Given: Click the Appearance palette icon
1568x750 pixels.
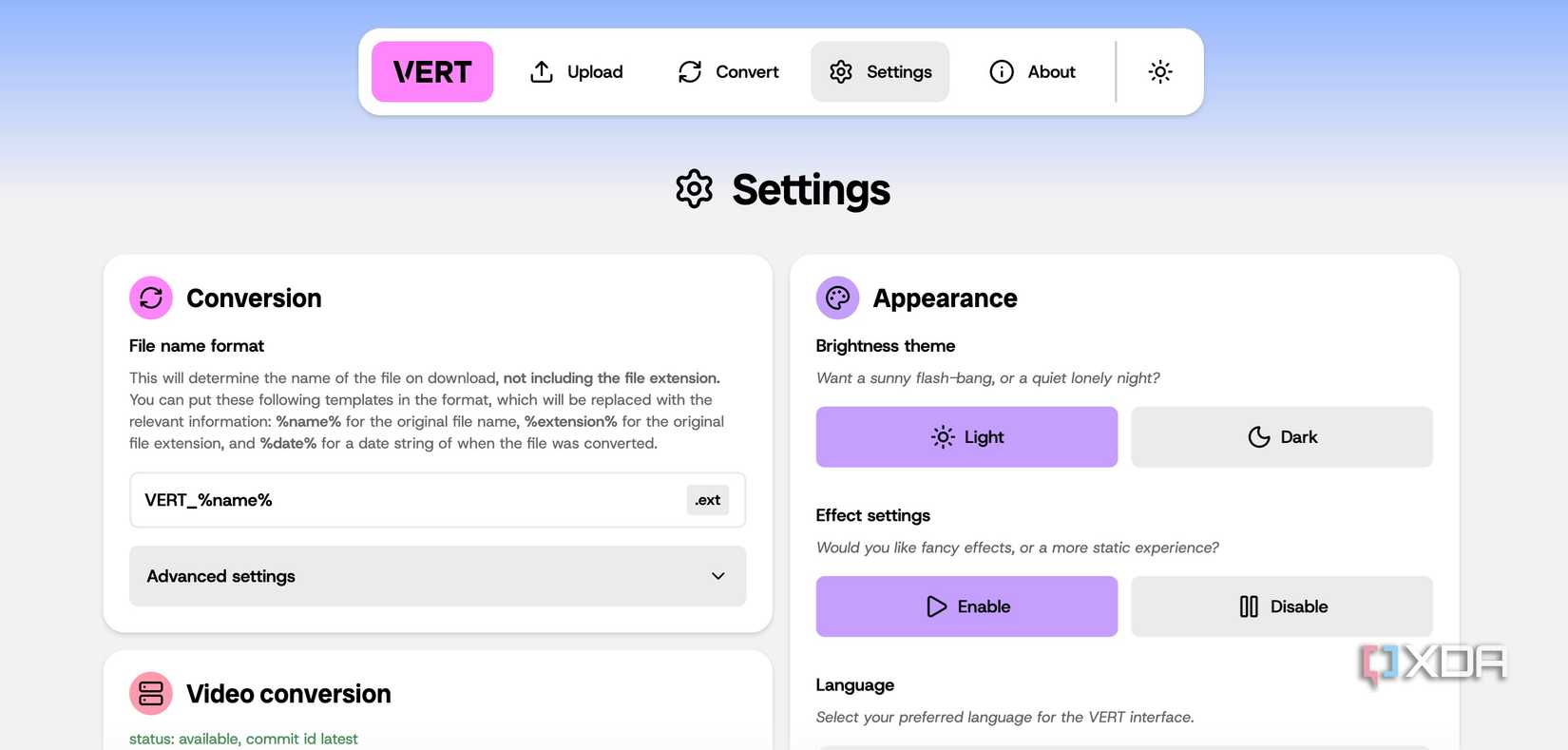Looking at the screenshot, I should 837,298.
